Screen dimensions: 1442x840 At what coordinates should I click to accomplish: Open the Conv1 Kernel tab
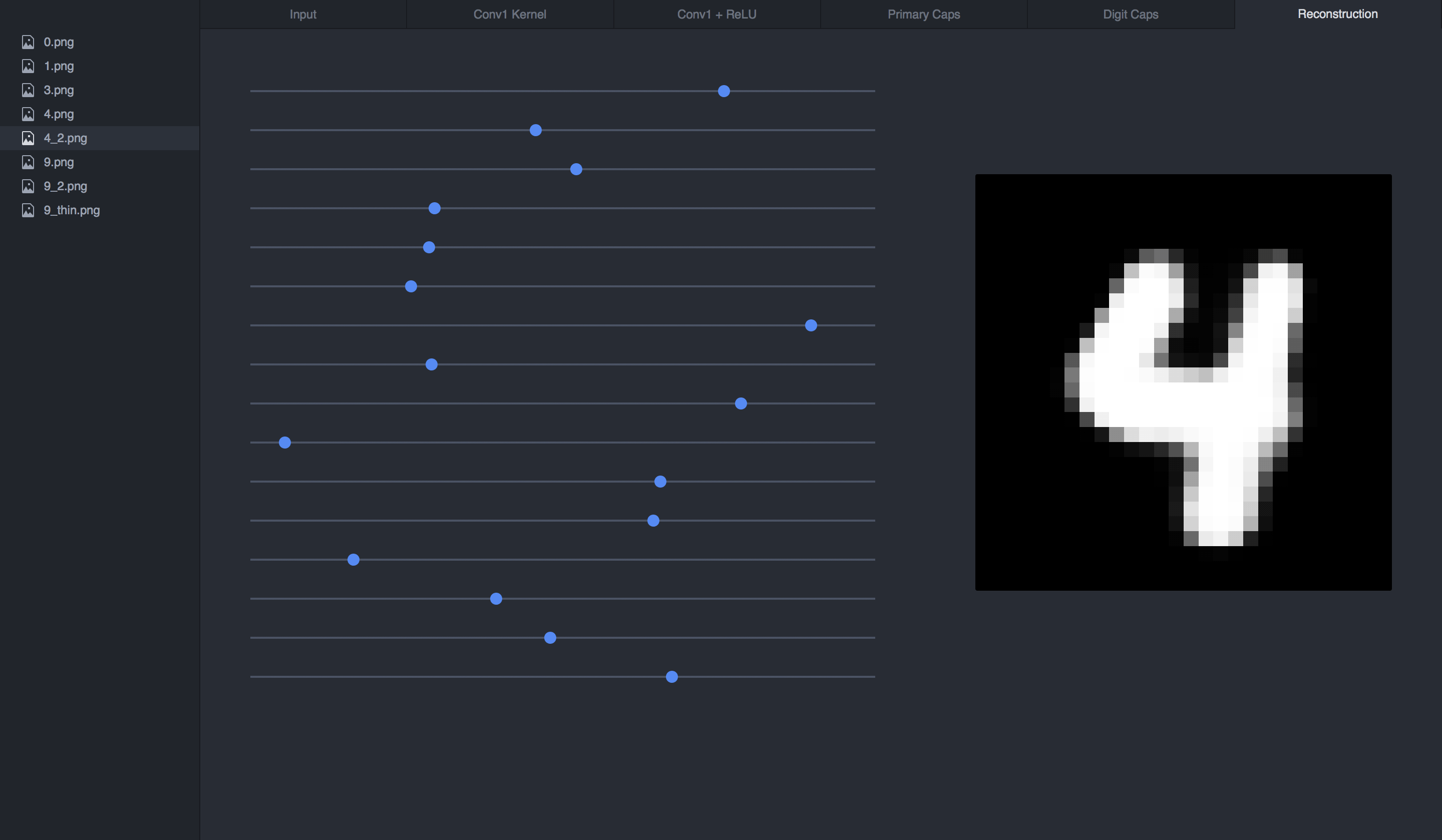coord(509,15)
